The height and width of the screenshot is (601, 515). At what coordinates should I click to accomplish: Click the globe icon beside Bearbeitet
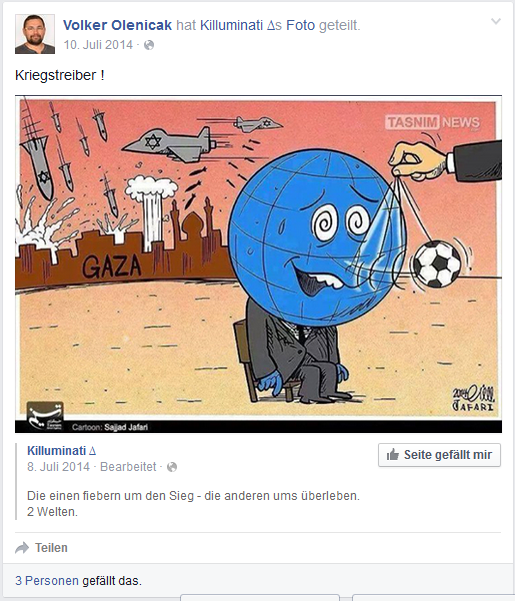tap(172, 467)
